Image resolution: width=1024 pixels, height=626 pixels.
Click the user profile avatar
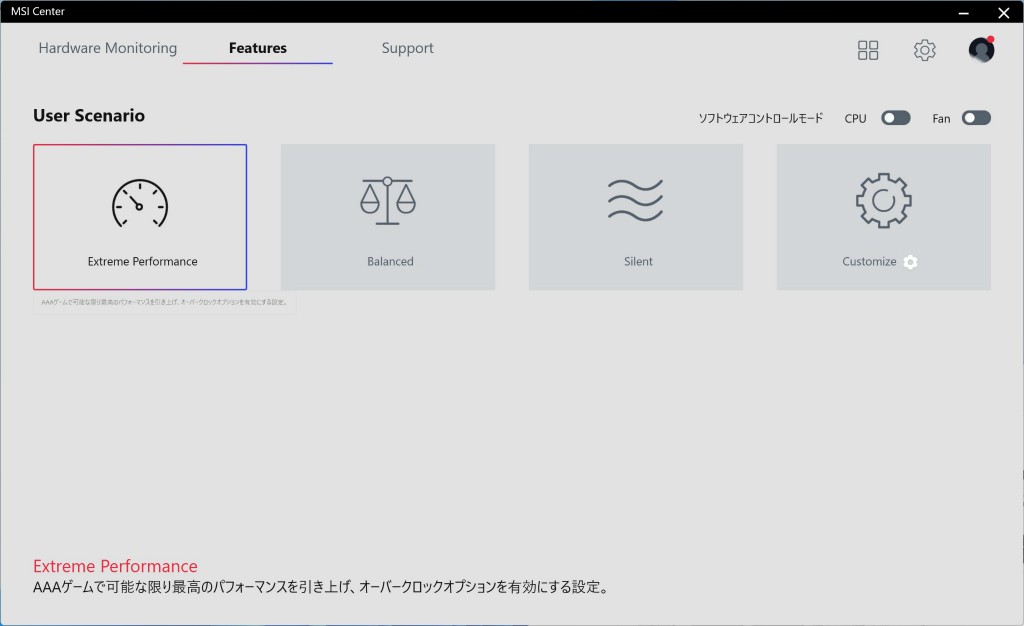(981, 50)
